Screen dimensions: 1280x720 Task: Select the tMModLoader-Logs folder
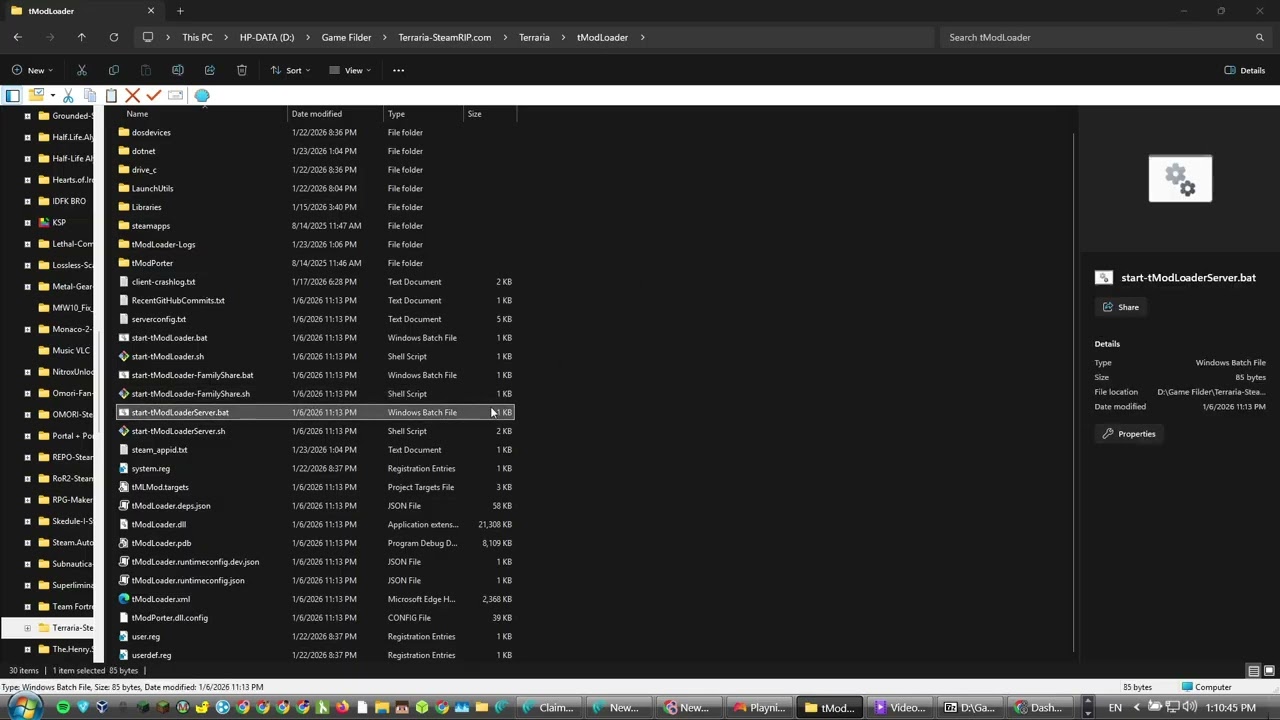pos(163,244)
